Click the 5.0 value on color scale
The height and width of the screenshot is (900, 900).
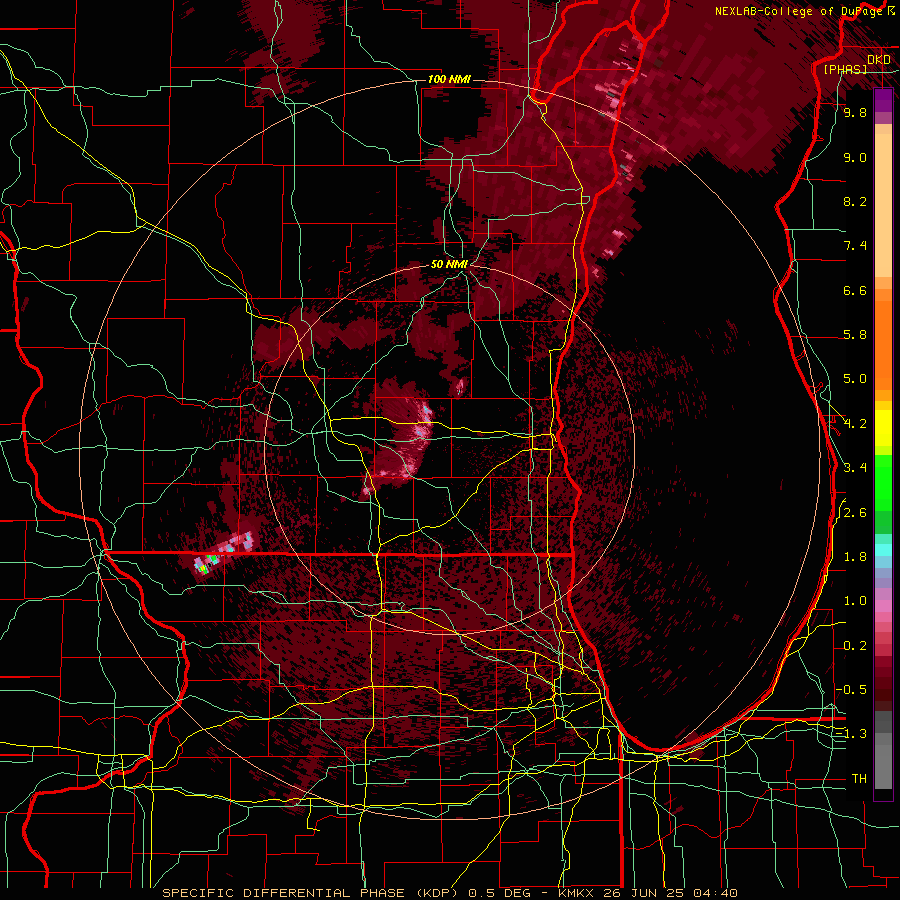[855, 379]
